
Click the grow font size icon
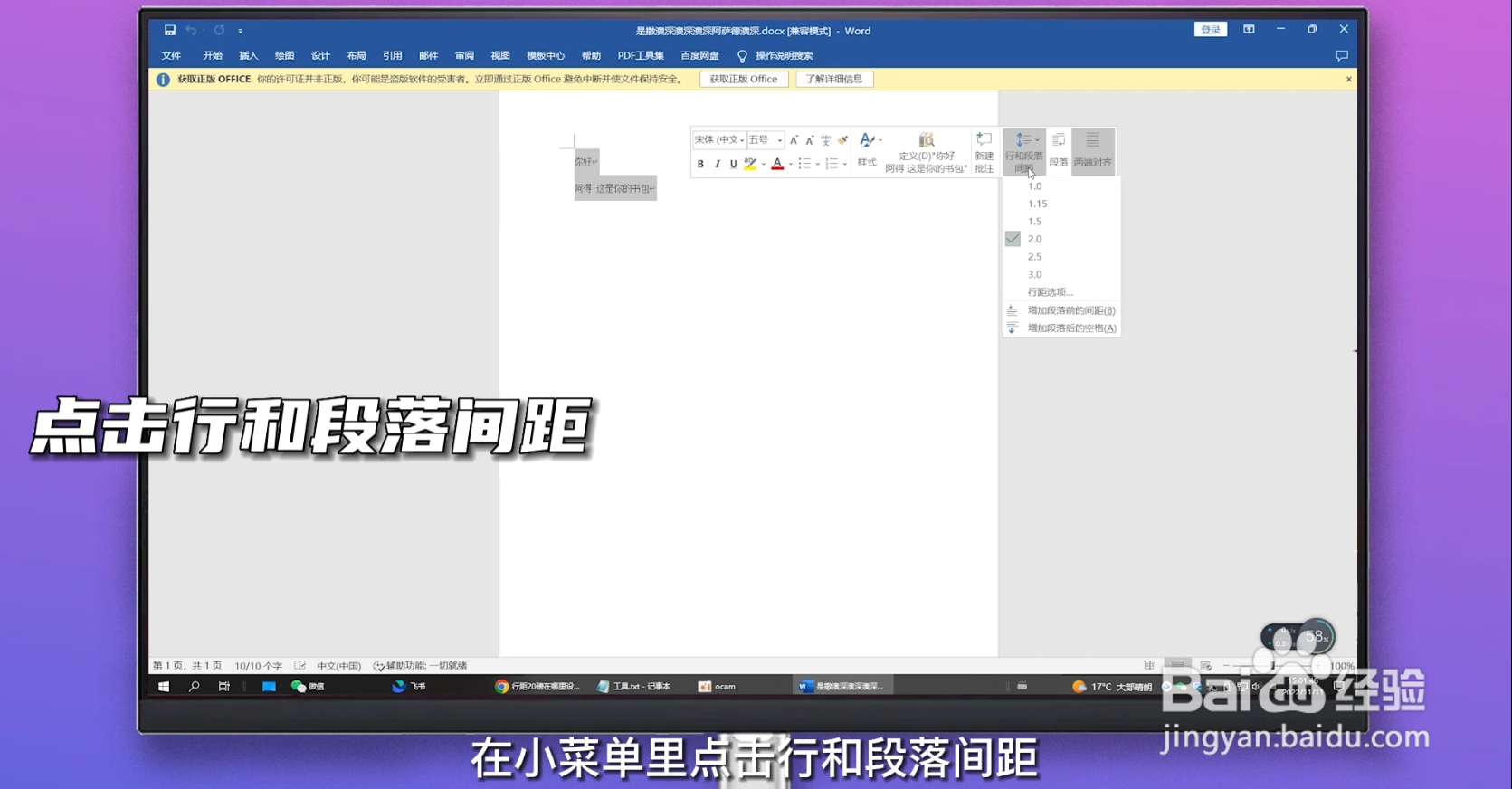click(x=794, y=140)
